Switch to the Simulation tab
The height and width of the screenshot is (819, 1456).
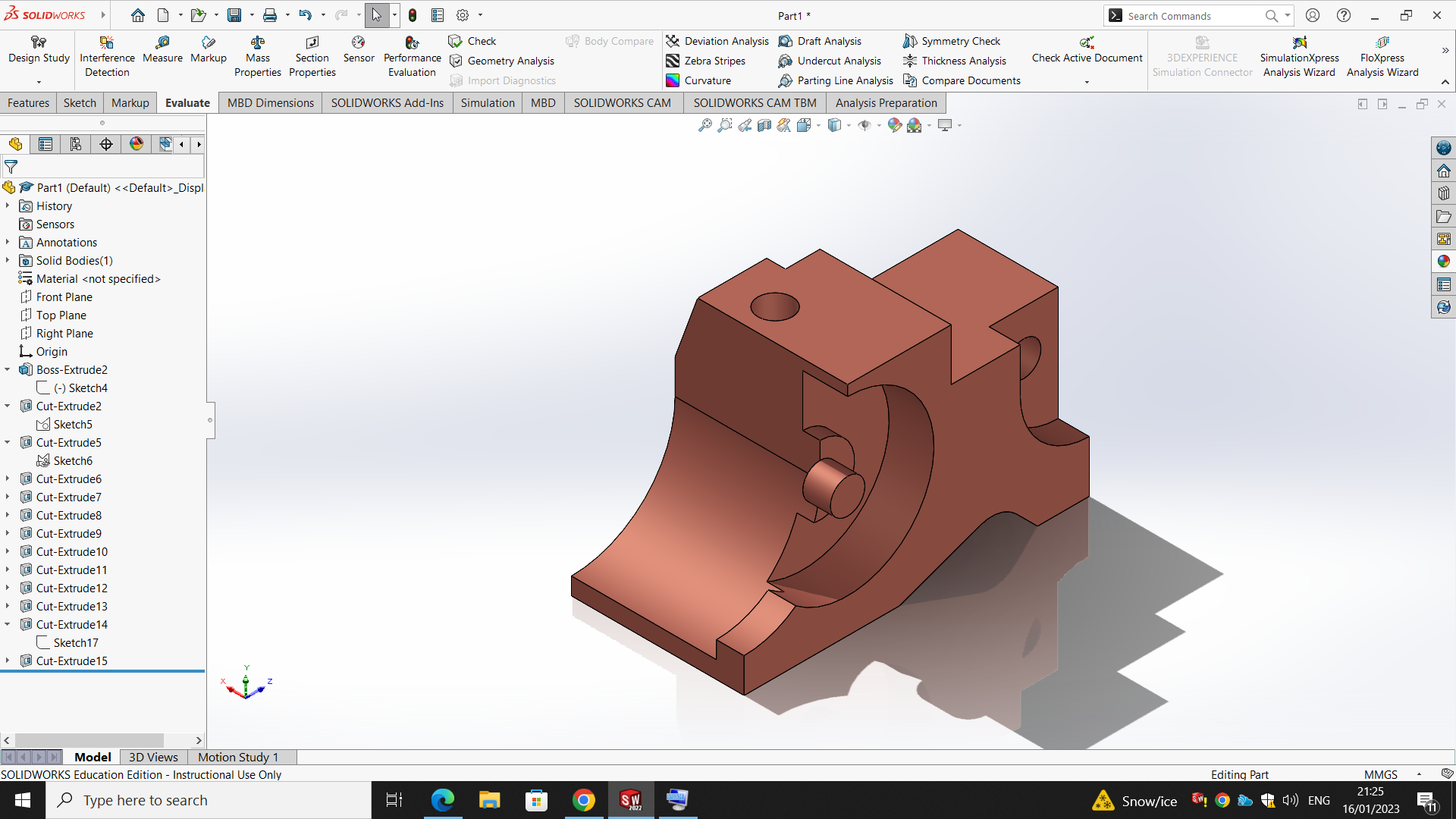point(488,103)
